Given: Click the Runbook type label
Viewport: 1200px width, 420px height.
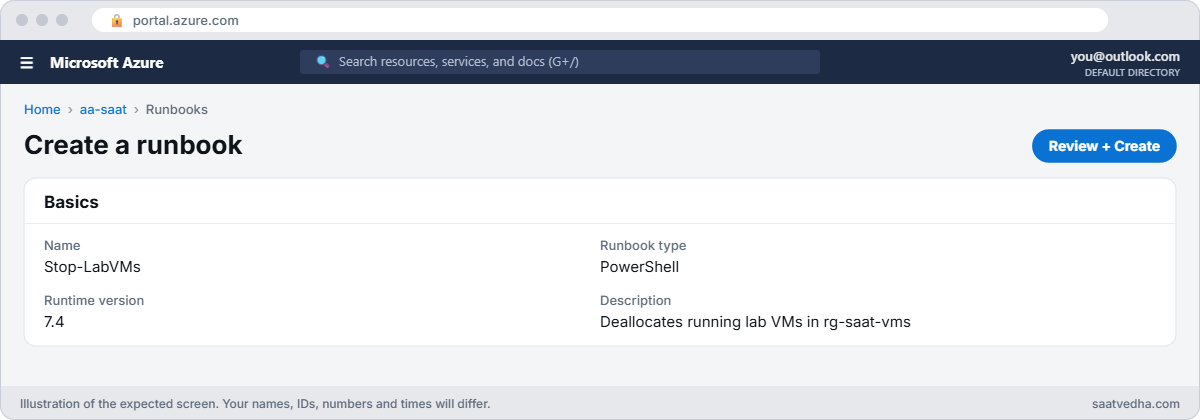Looking at the screenshot, I should pos(643,245).
